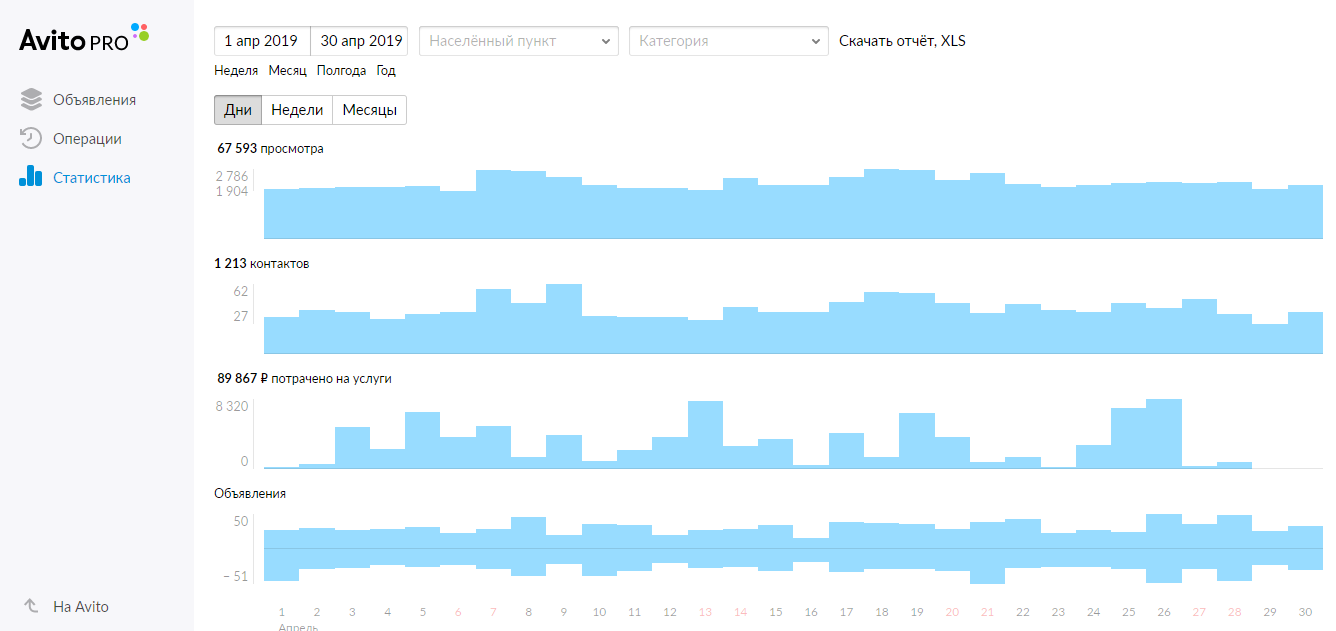Switch grouping to Недели
Screen dimensions: 1336x631
pos(297,110)
